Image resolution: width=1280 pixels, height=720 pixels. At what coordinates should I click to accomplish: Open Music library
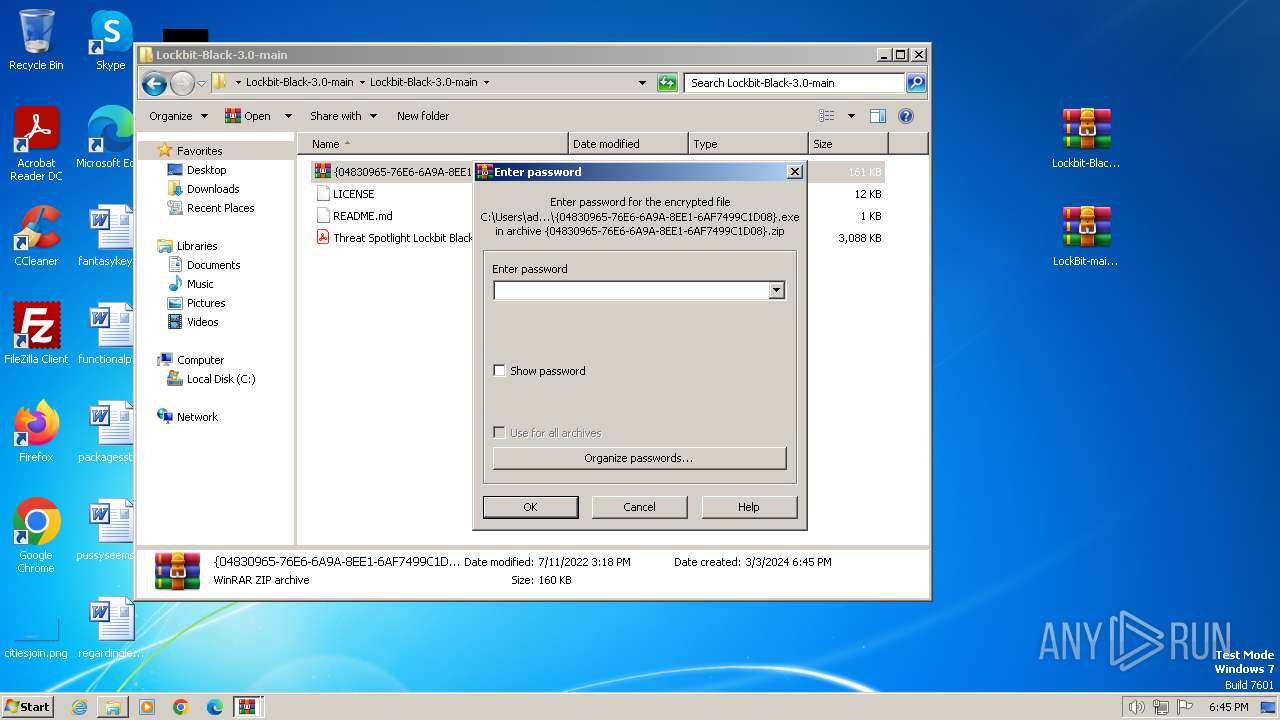coord(200,284)
